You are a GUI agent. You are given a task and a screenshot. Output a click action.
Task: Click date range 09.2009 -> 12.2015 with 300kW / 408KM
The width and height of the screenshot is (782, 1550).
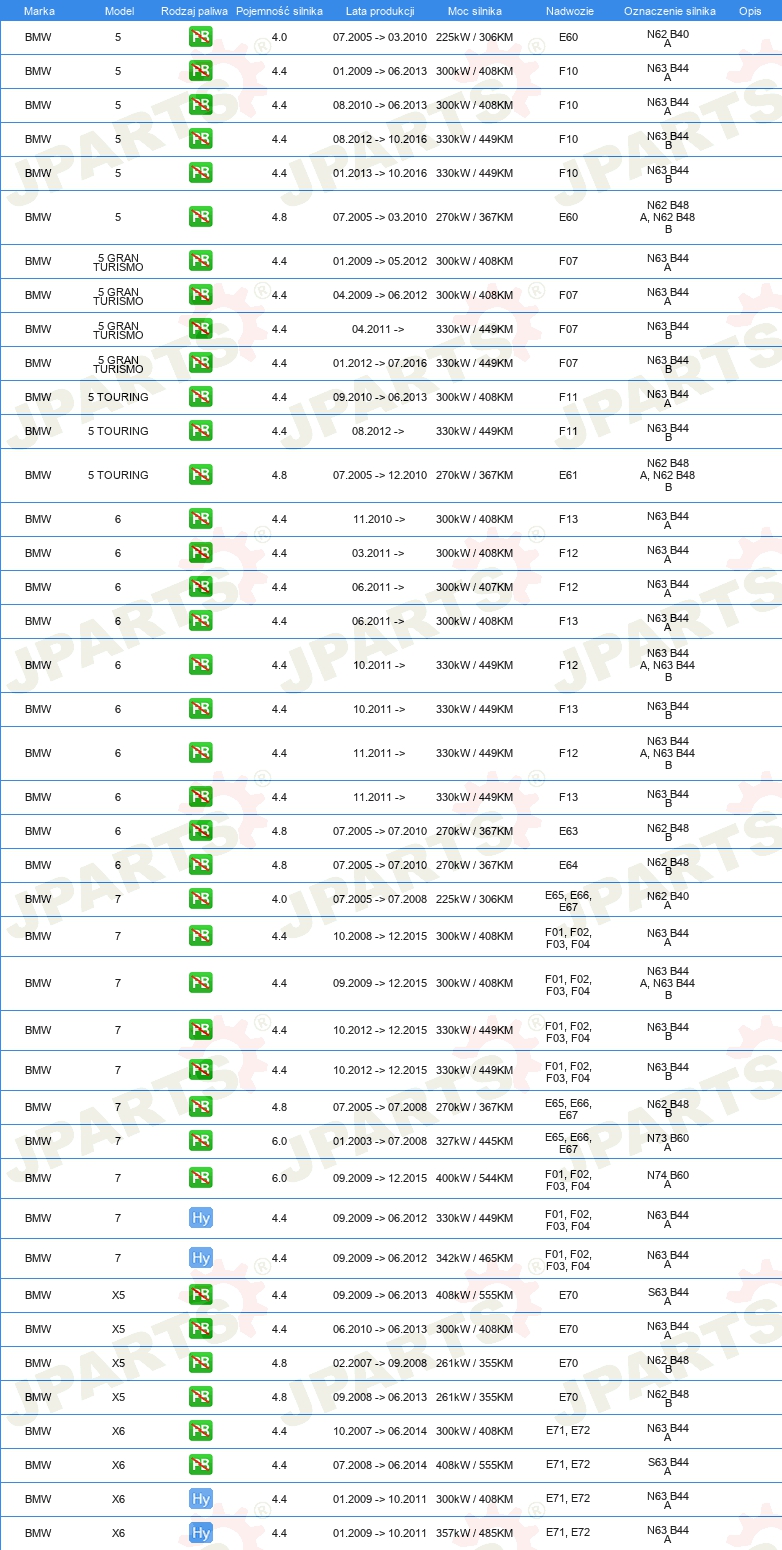click(x=380, y=983)
